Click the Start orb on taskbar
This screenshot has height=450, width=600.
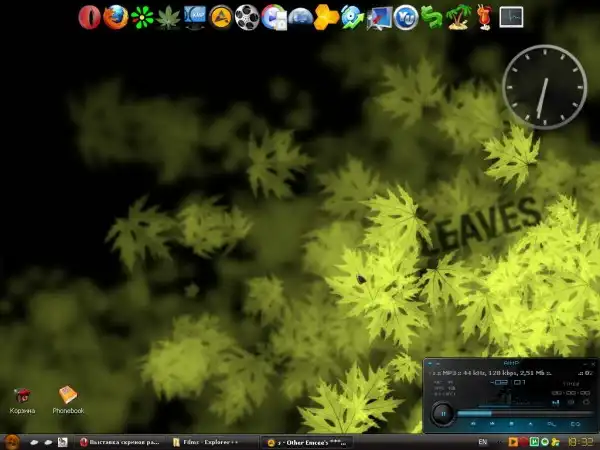tap(11, 441)
